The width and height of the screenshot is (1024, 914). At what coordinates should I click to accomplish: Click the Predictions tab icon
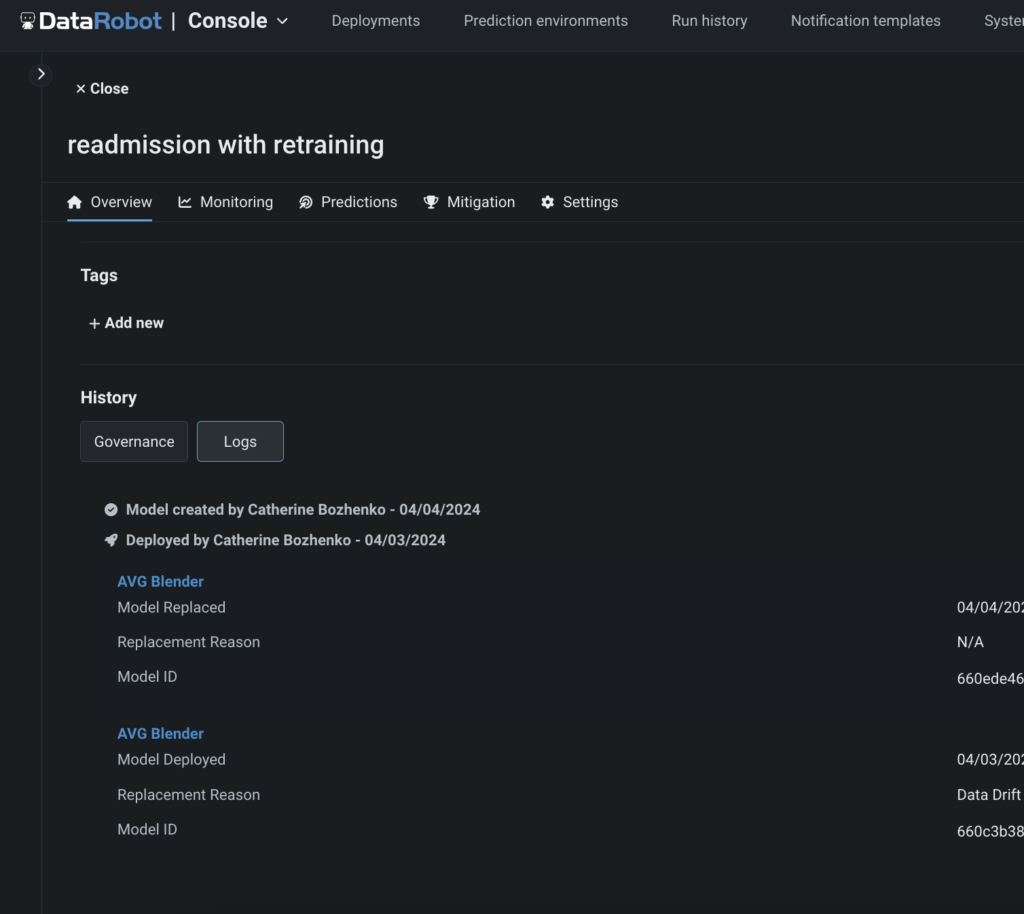point(305,201)
